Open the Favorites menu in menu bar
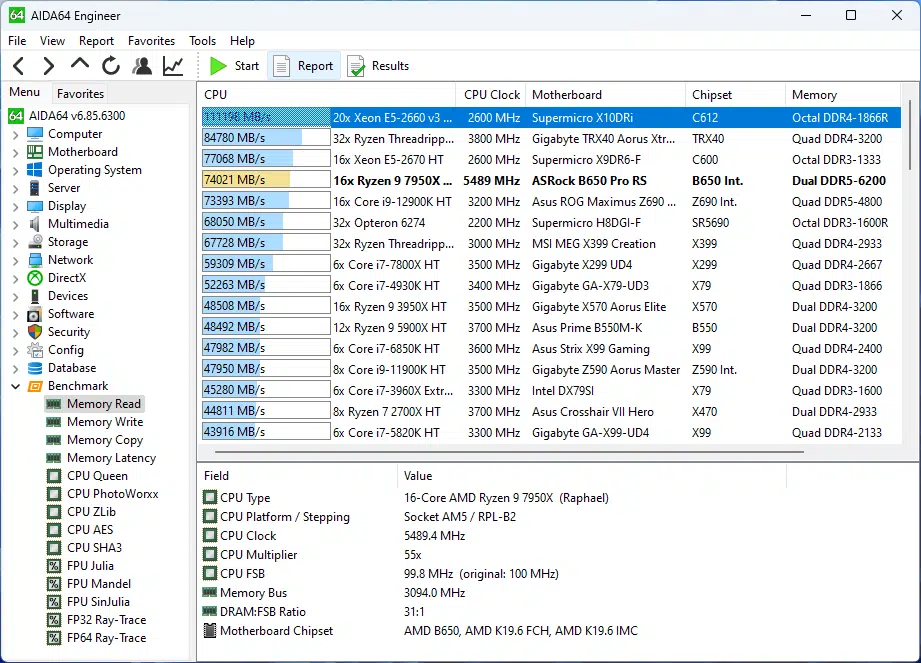 click(x=152, y=41)
